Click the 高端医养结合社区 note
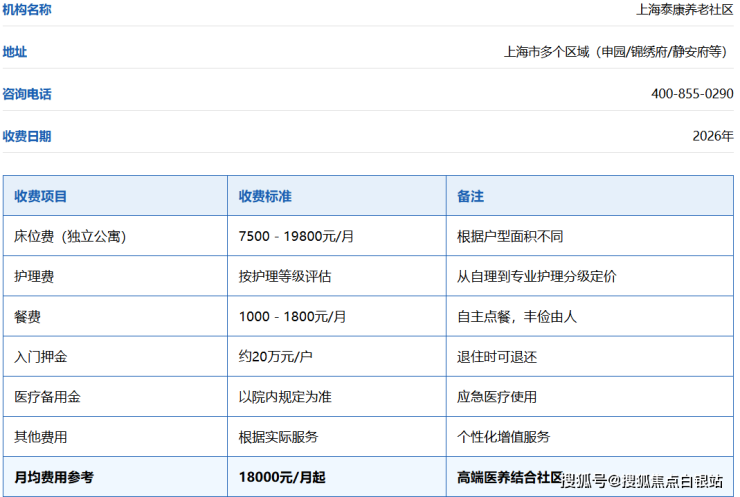This screenshot has width=740, height=497. [510, 477]
